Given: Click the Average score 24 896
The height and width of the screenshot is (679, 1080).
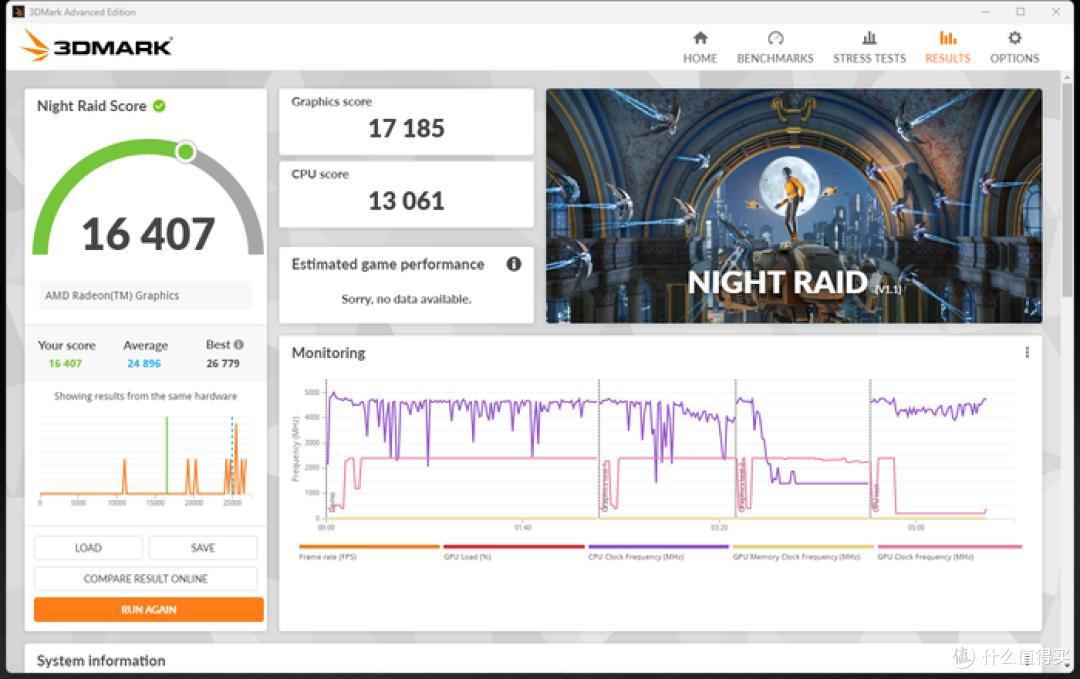Looking at the screenshot, I should [144, 364].
